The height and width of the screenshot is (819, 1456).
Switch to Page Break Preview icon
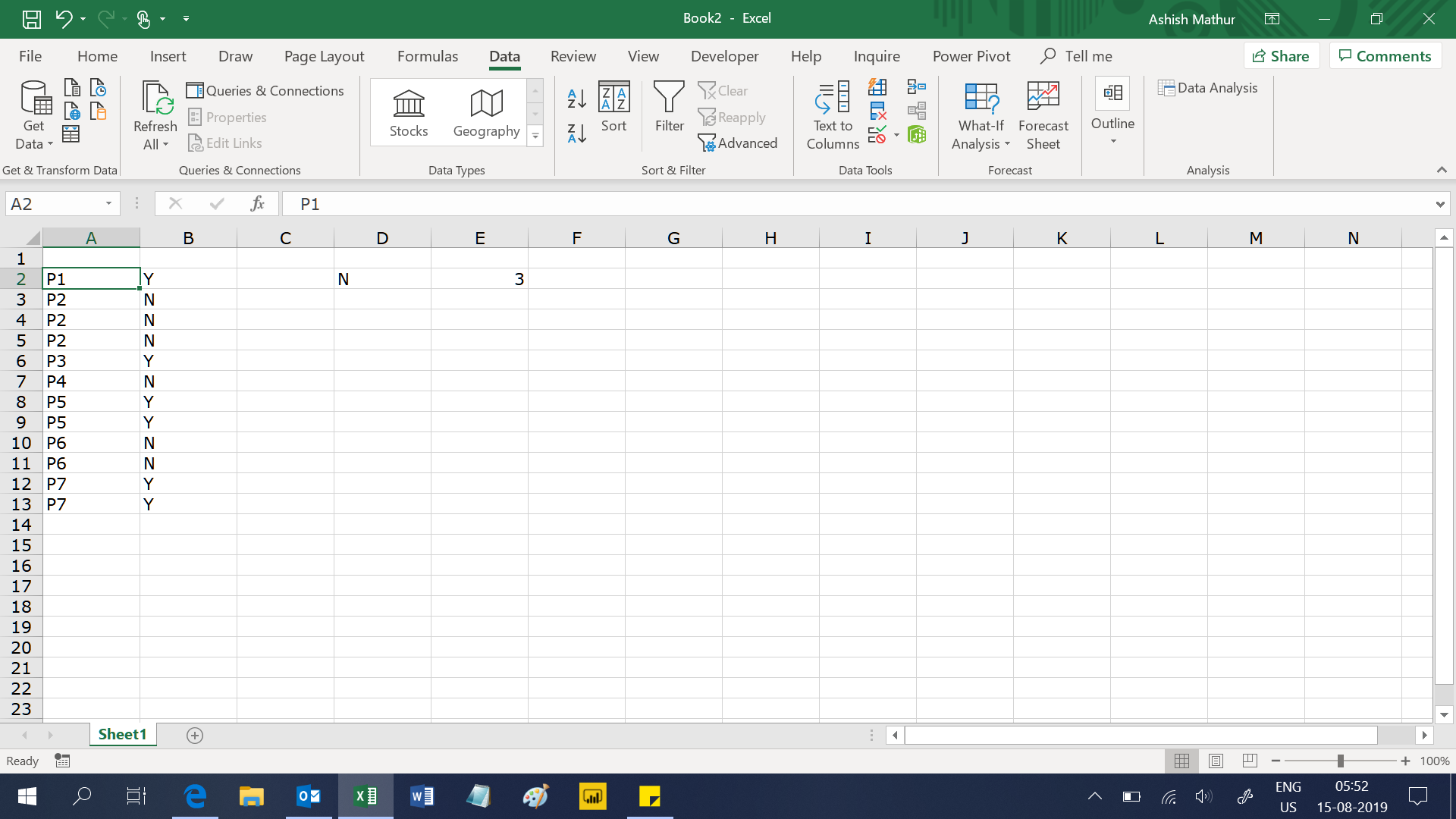[1250, 761]
